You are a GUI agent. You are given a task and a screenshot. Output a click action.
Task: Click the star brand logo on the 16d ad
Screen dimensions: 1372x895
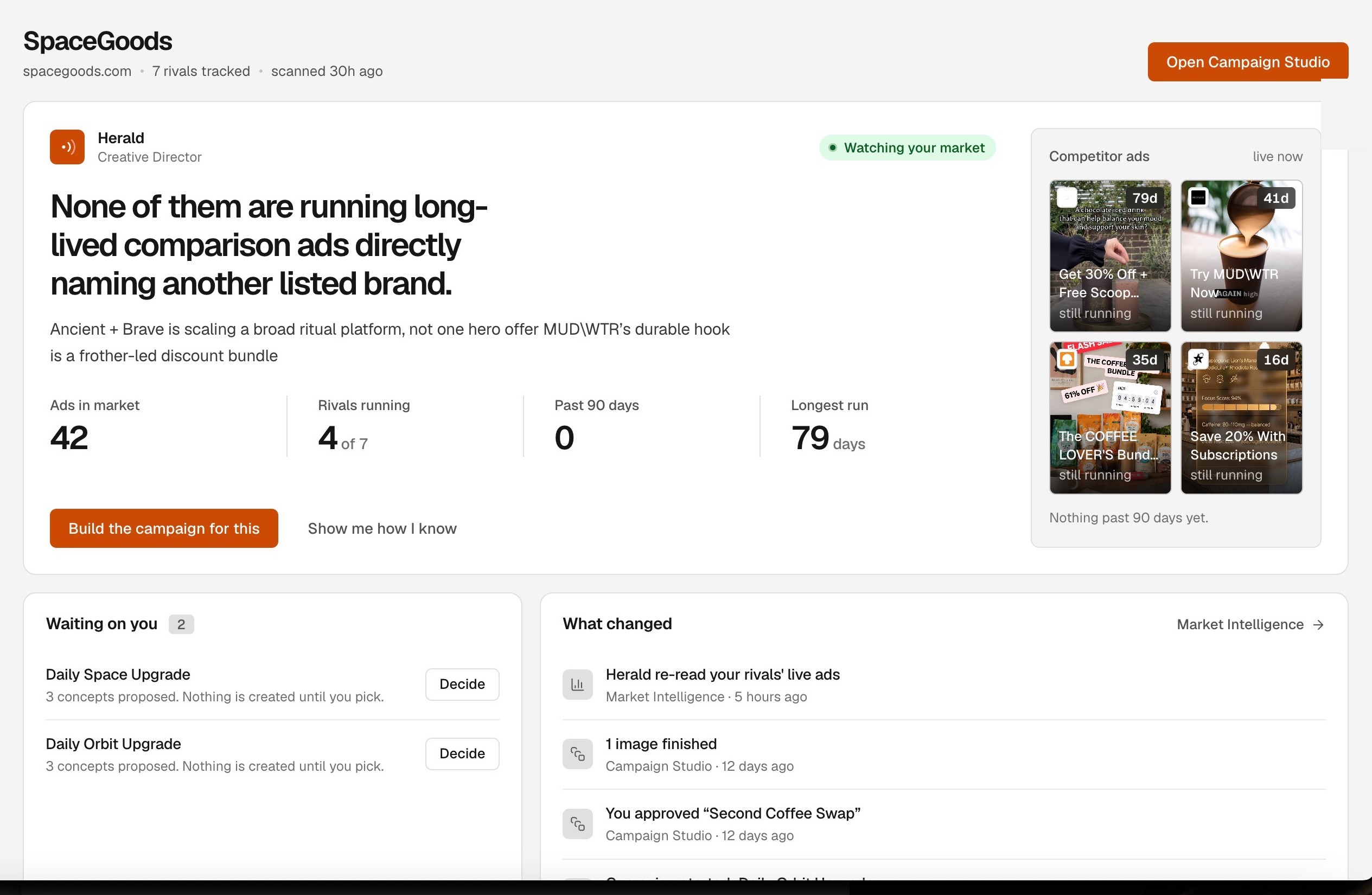1198,360
